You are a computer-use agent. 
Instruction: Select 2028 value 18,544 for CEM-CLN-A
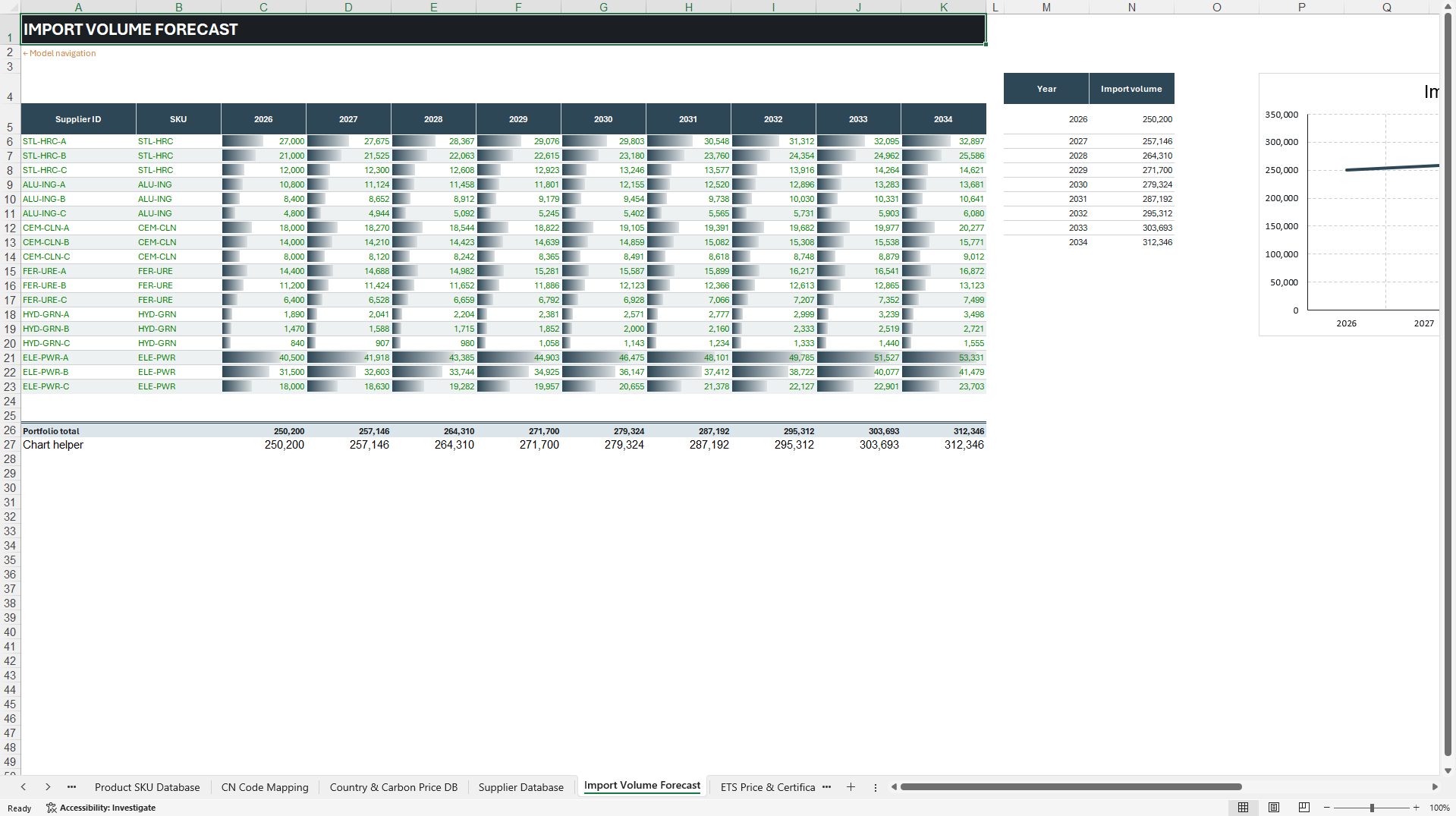click(433, 228)
